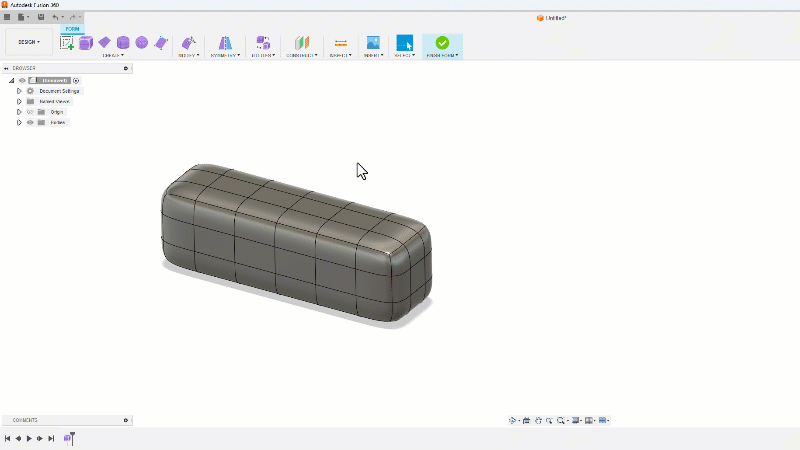Select the Box form tool
This screenshot has height=450, width=800.
(x=86, y=43)
